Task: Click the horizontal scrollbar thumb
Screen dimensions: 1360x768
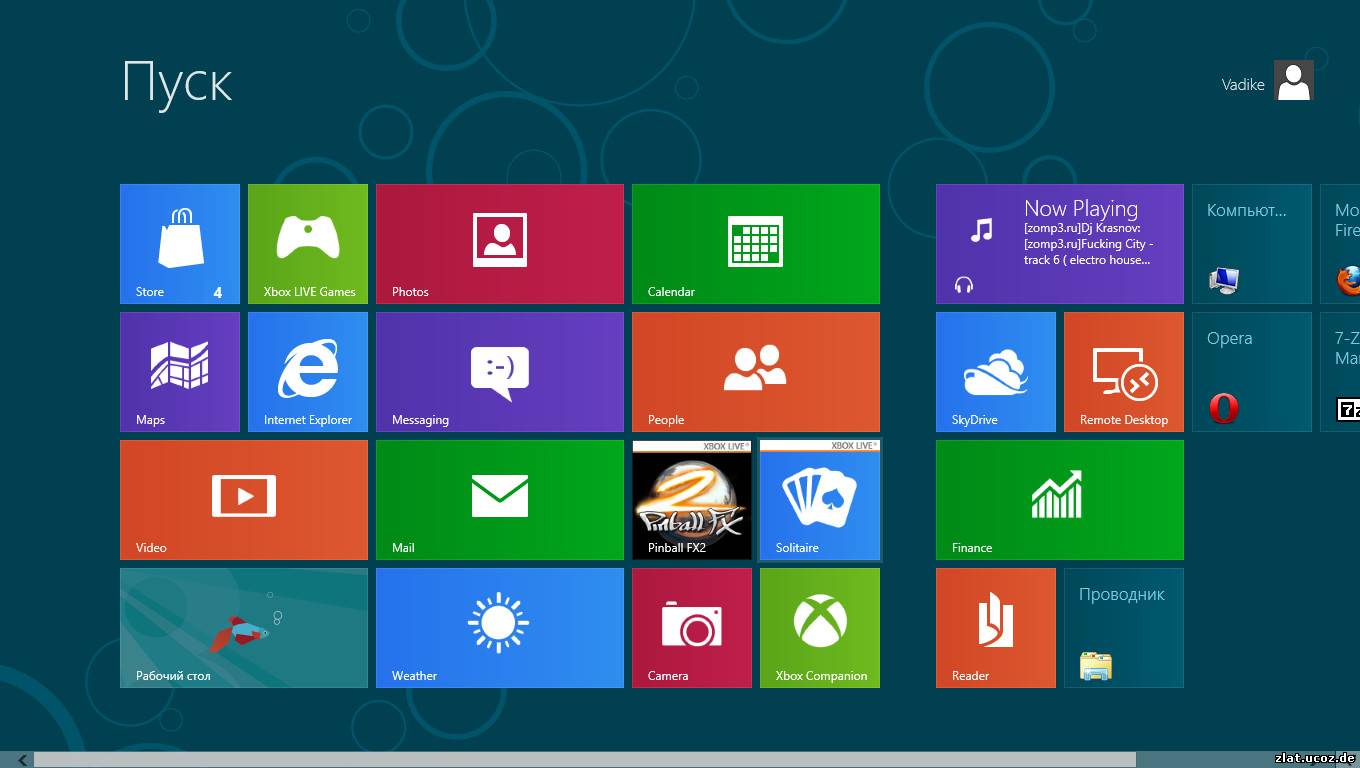Action: point(585,760)
